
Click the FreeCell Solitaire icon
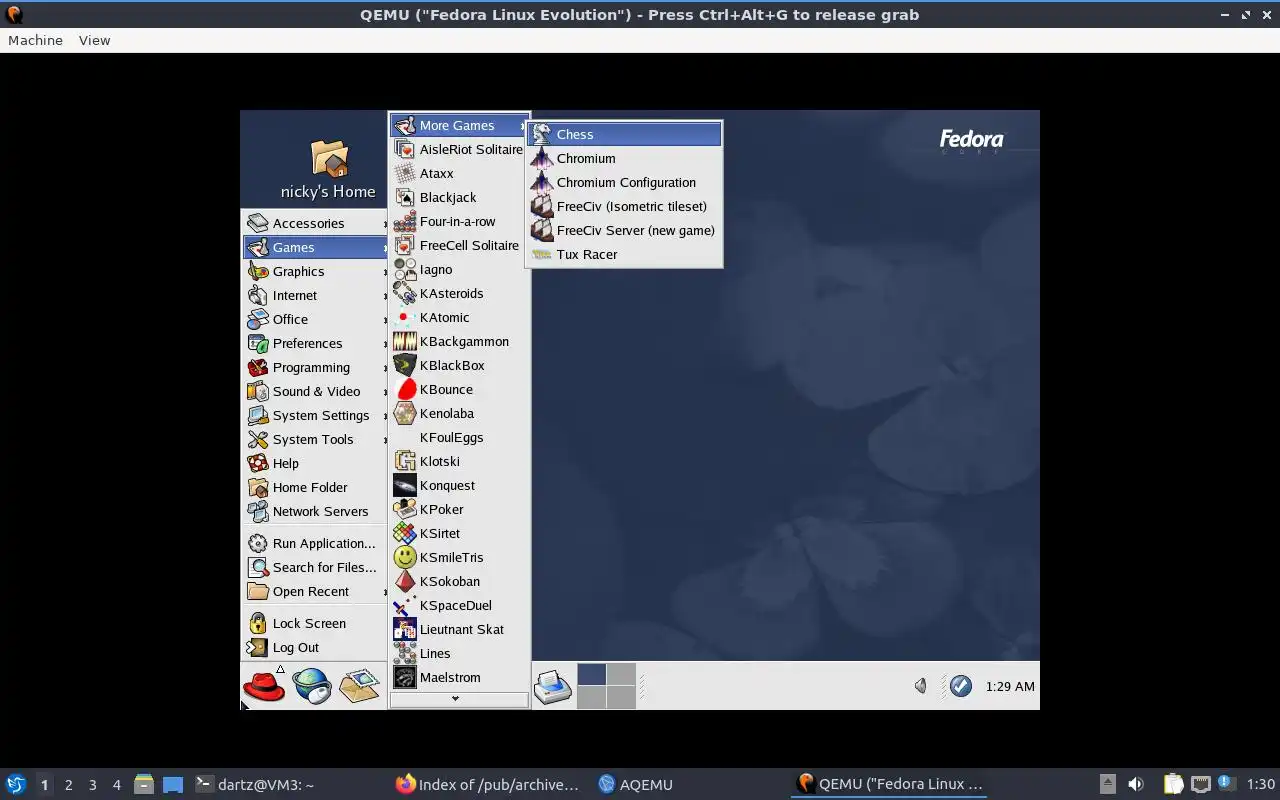point(405,245)
